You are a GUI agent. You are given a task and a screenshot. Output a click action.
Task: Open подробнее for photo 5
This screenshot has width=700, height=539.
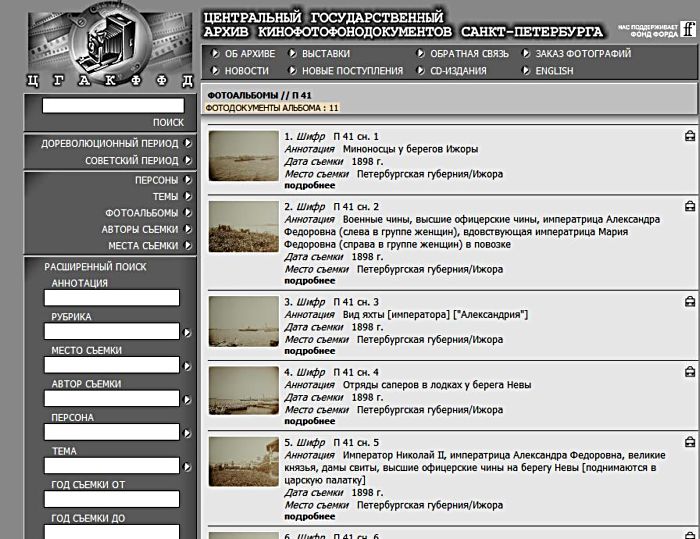point(309,516)
